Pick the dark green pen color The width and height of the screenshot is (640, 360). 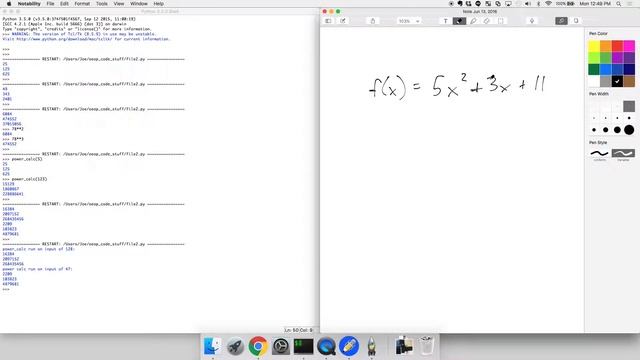point(594,69)
